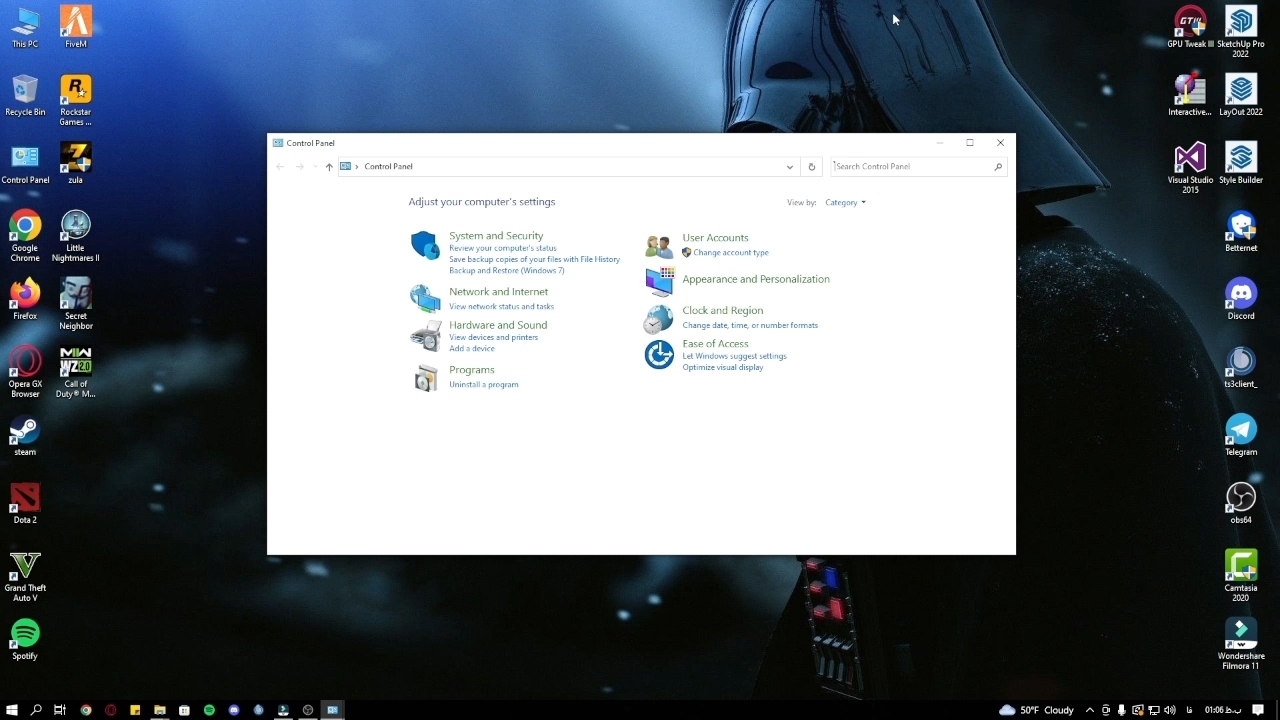
Task: Open the Network and Internet globe icon
Action: point(425,298)
